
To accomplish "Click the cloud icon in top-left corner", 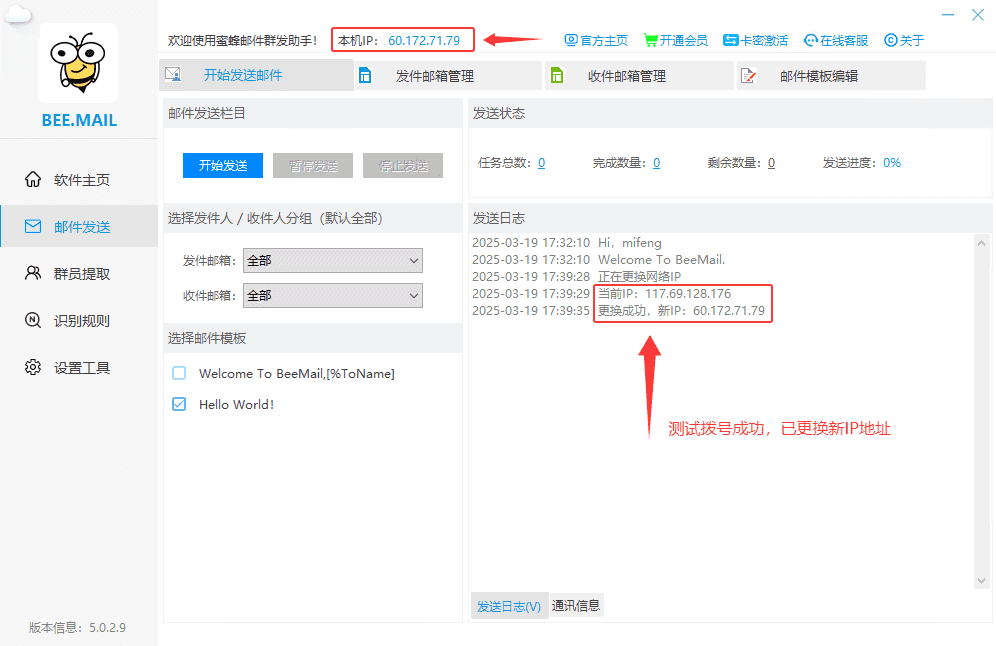I will (18, 14).
